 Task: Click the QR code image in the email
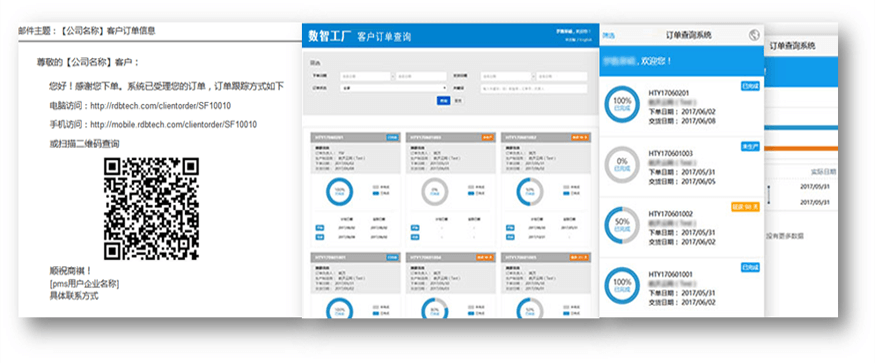pos(151,209)
